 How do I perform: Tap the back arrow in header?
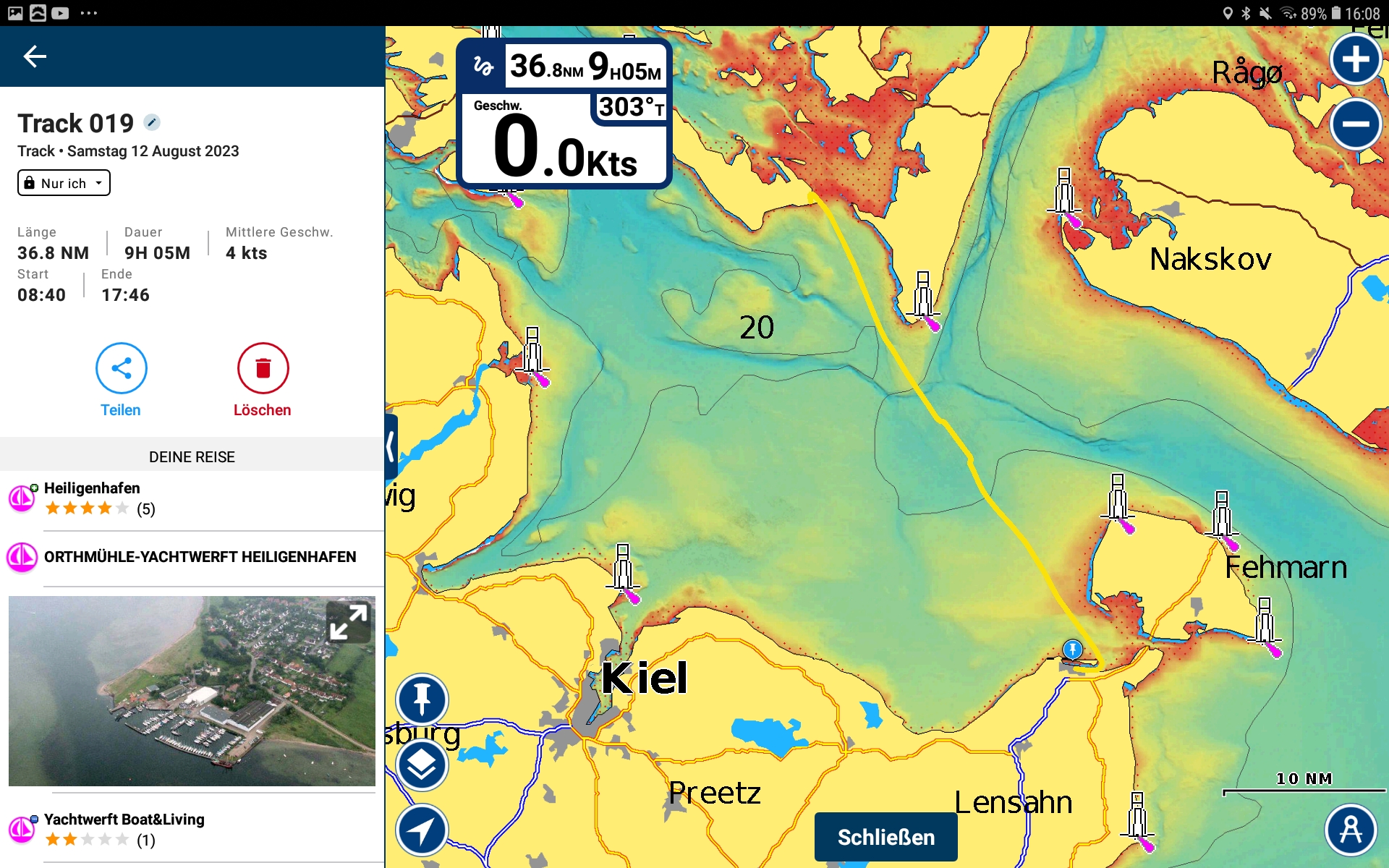click(35, 56)
